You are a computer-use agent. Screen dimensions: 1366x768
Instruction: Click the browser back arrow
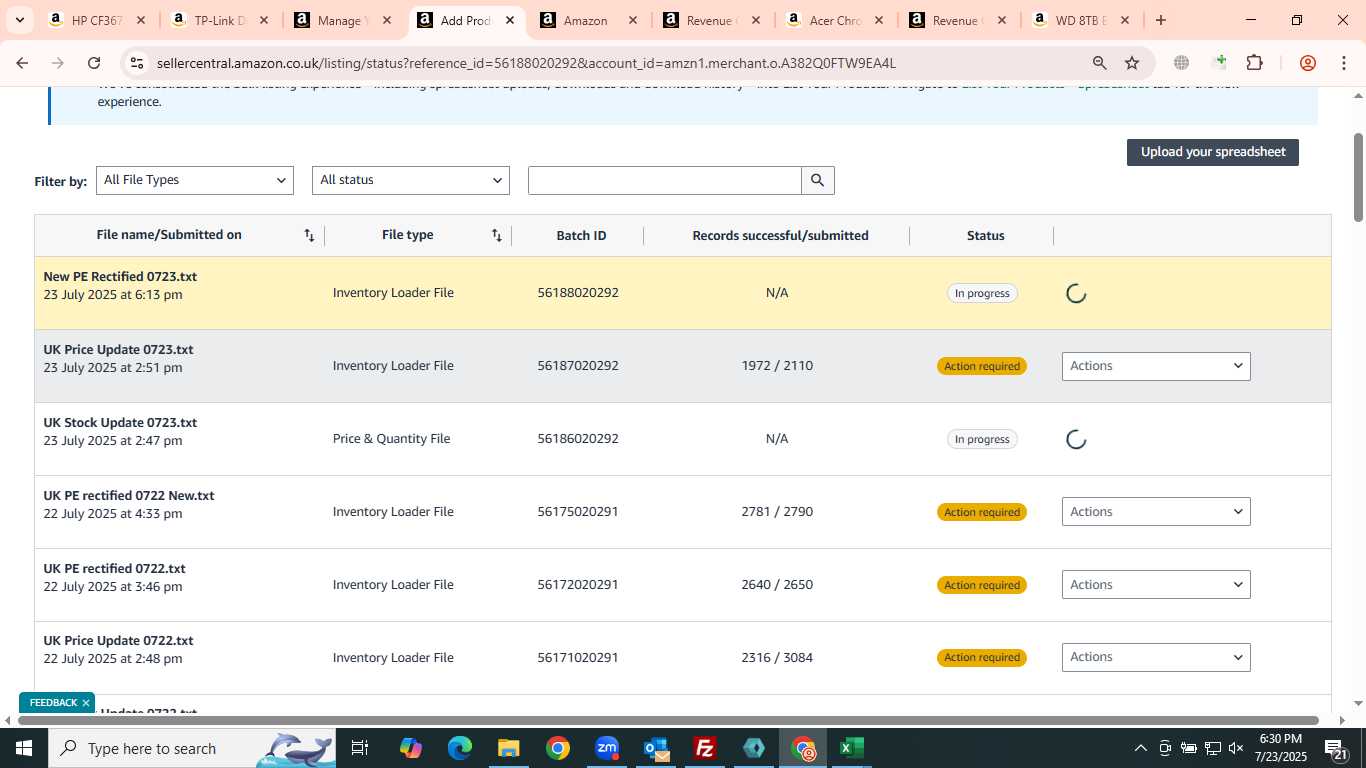click(x=22, y=63)
